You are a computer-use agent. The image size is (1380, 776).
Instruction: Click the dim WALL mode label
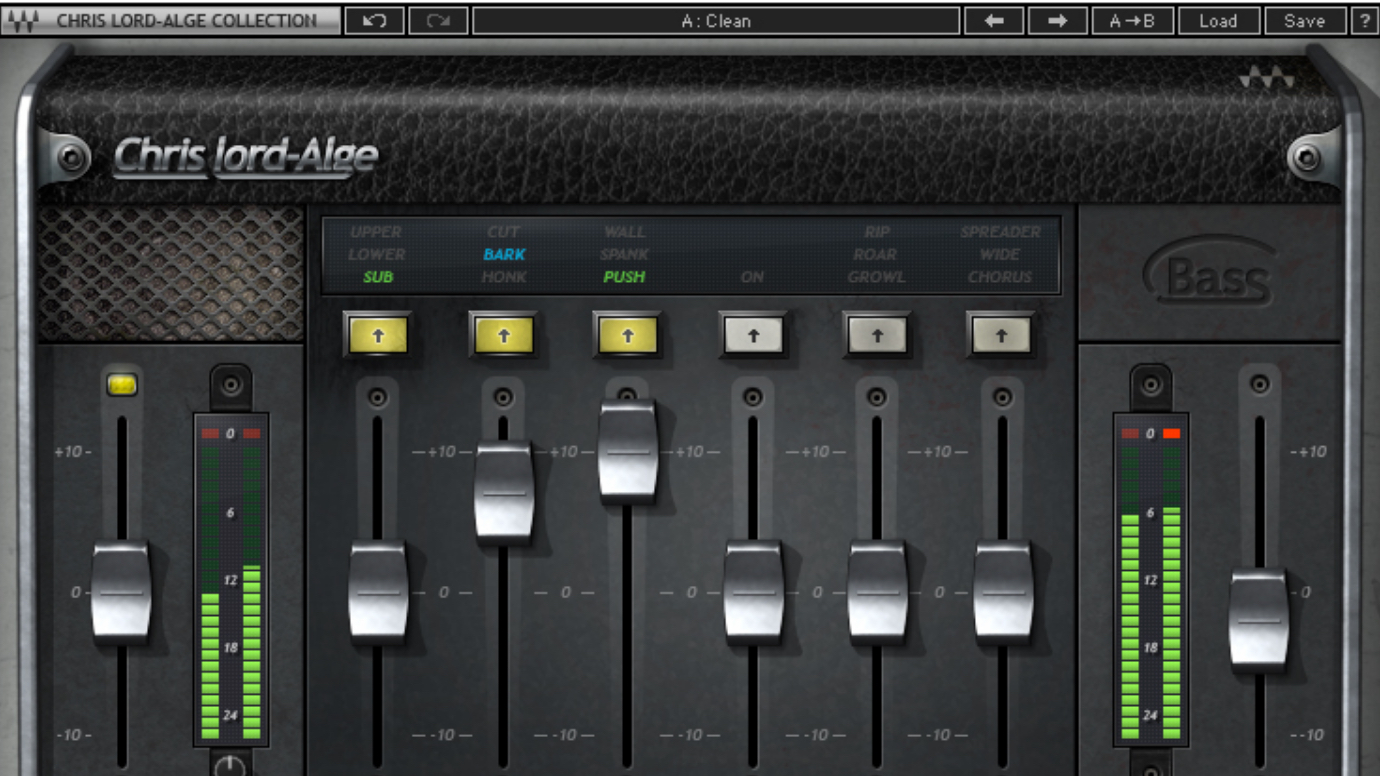click(624, 232)
